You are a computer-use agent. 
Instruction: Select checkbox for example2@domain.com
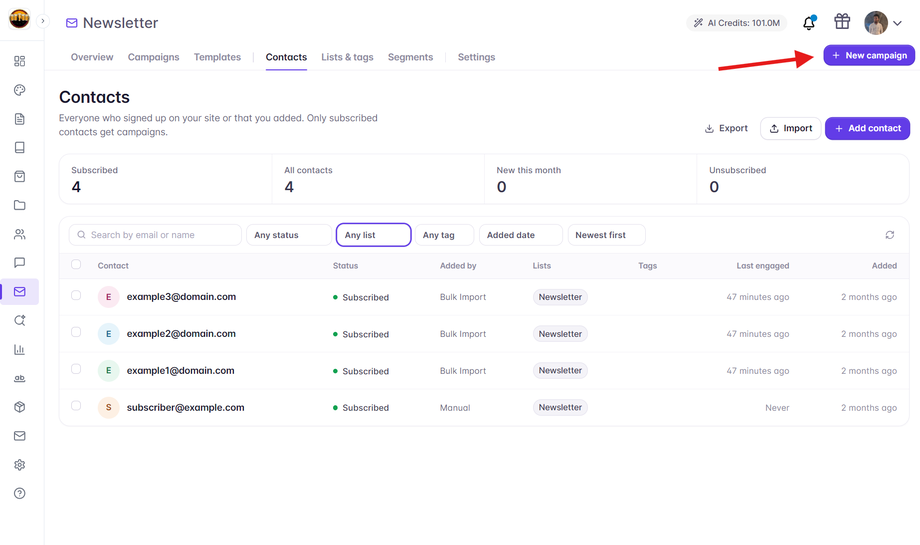76,332
